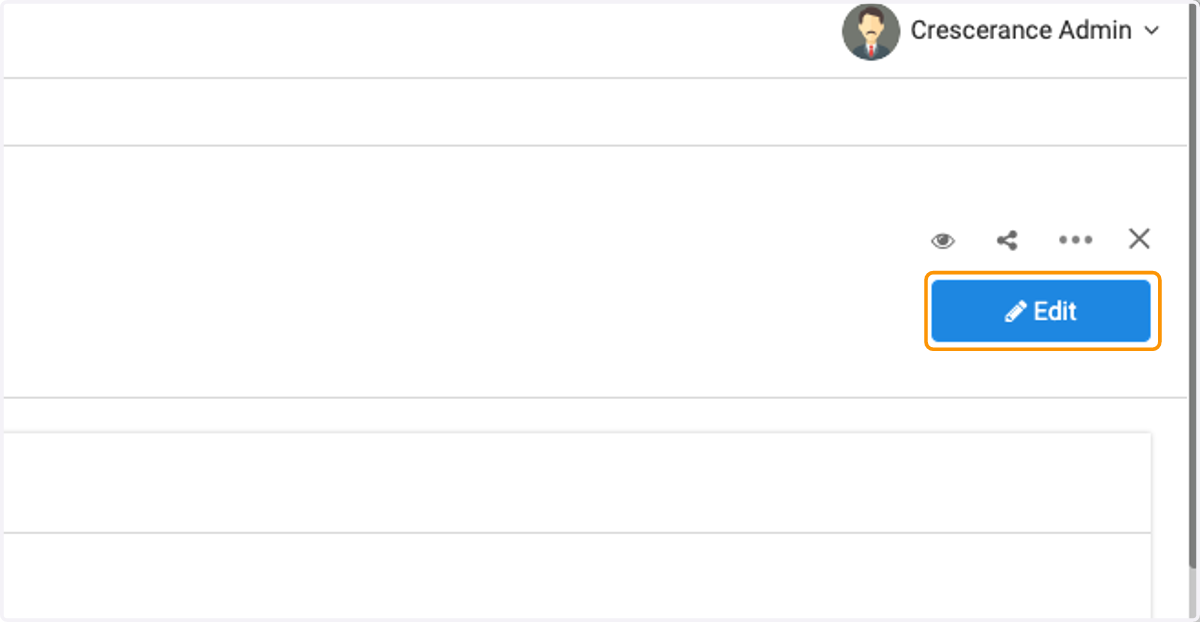This screenshot has height=622, width=1200.
Task: Open the three-dot more options menu
Action: click(x=1075, y=240)
